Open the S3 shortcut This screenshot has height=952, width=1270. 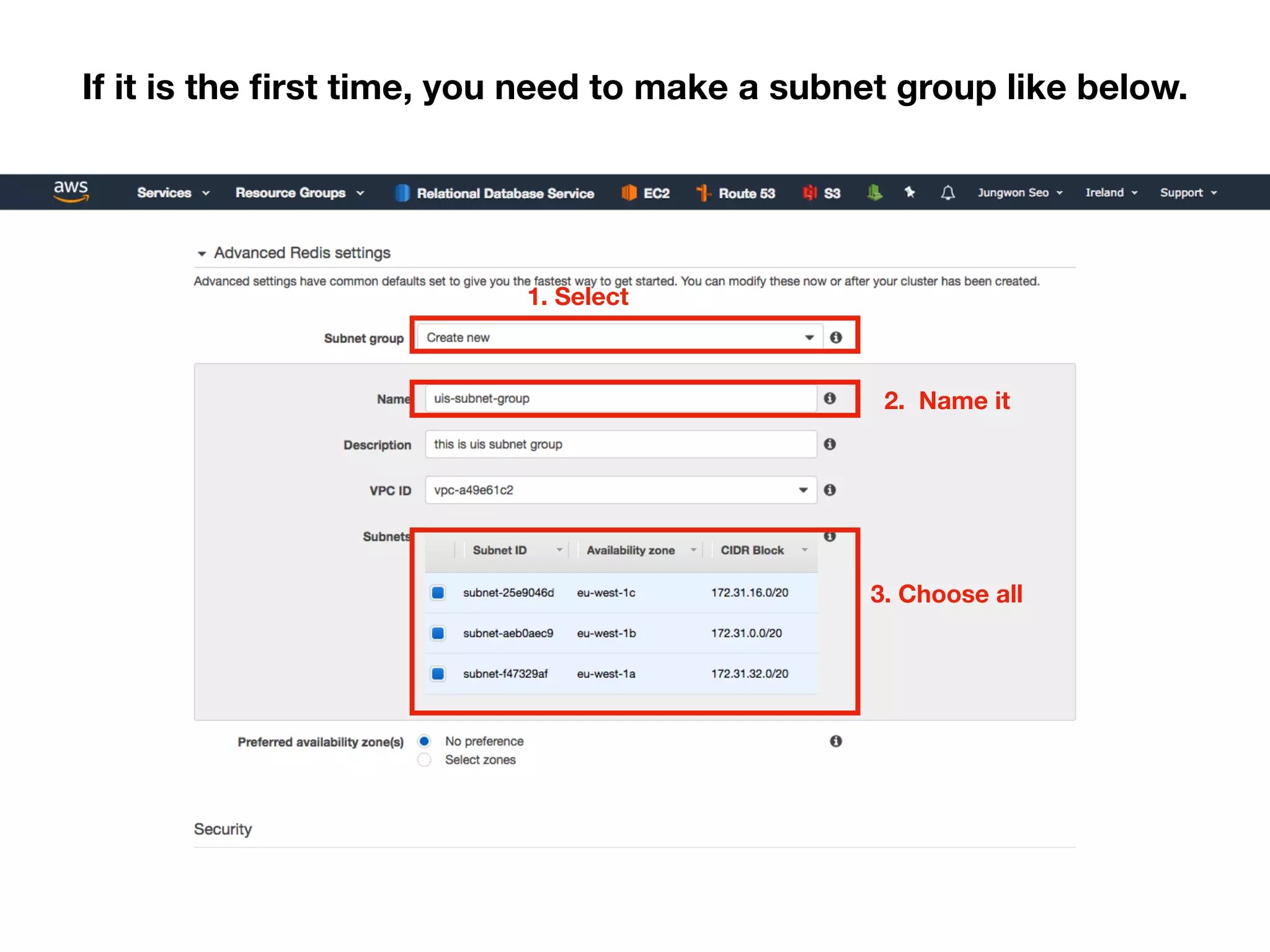tap(822, 193)
